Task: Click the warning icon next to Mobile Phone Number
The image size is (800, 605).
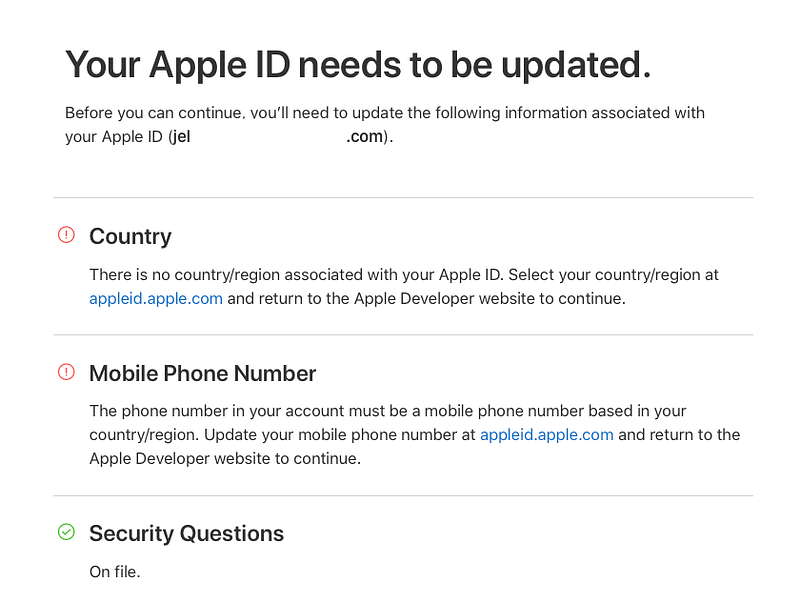Action: (x=66, y=372)
